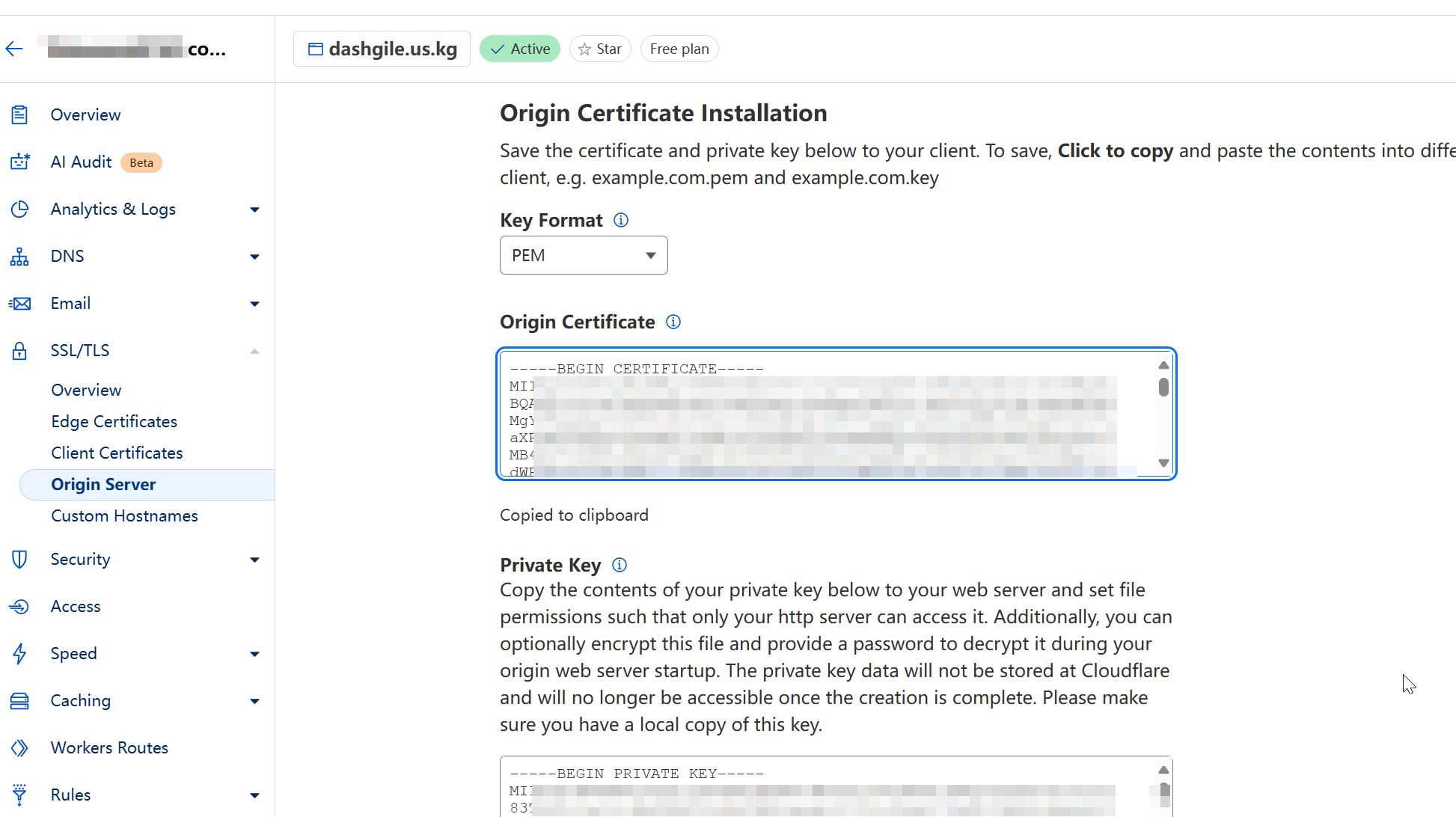Expand the Analytics & Logs menu
This screenshot has height=817, width=1456.
click(x=254, y=209)
